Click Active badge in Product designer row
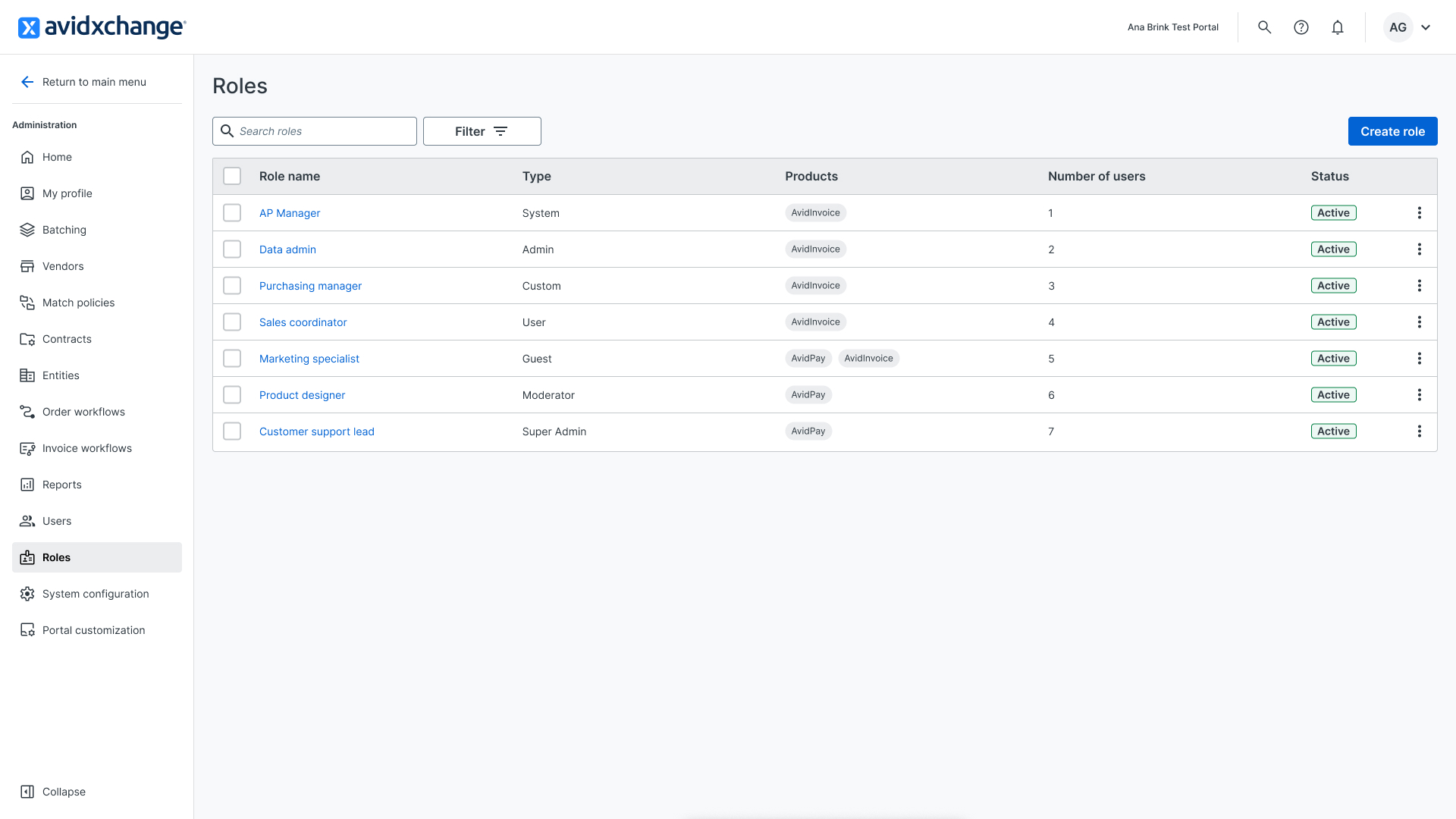1456x819 pixels. (x=1334, y=395)
